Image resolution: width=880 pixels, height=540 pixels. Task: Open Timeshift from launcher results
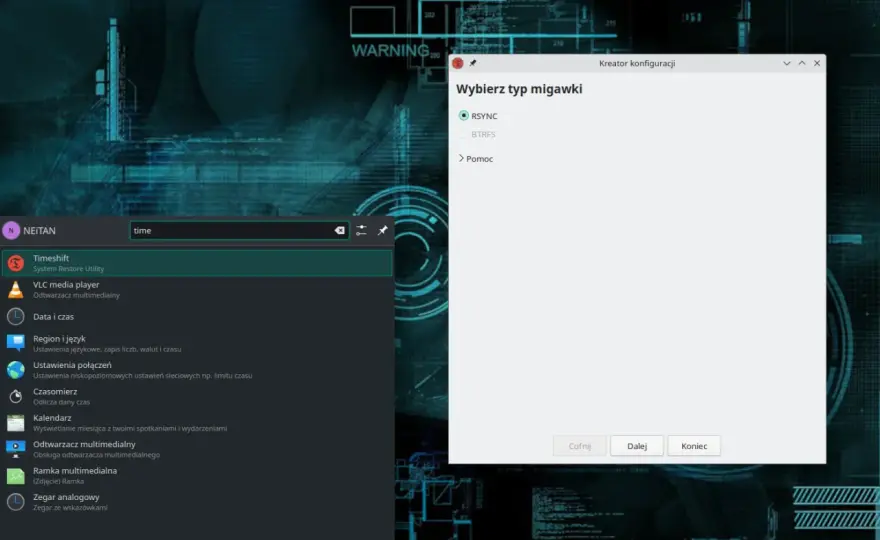click(x=197, y=263)
